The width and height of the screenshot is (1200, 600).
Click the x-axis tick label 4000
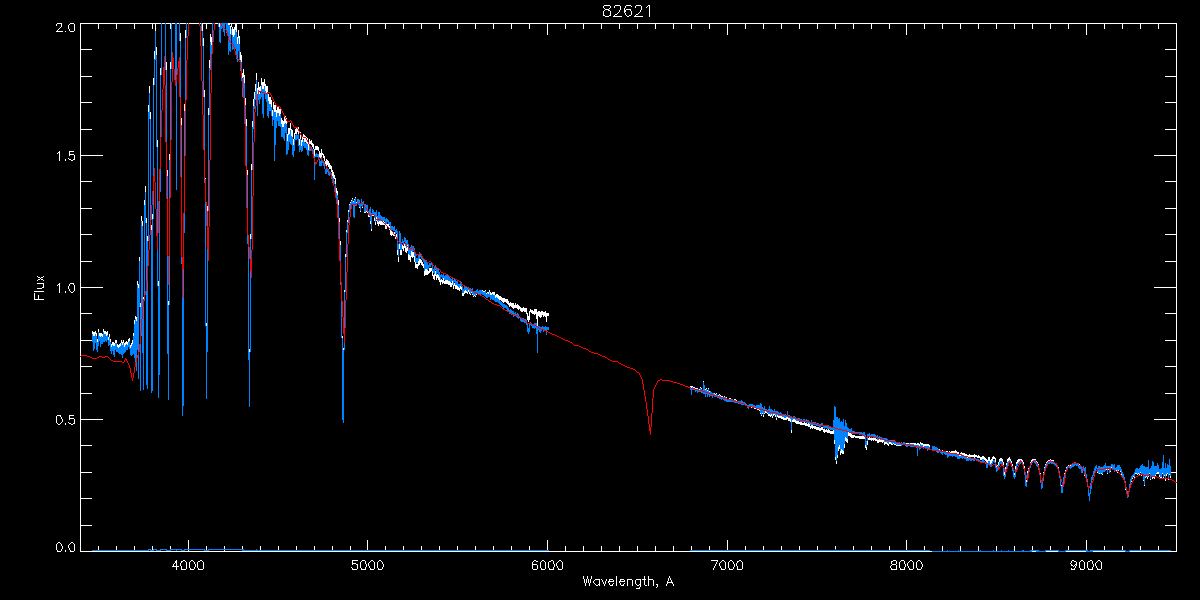pyautogui.click(x=187, y=564)
